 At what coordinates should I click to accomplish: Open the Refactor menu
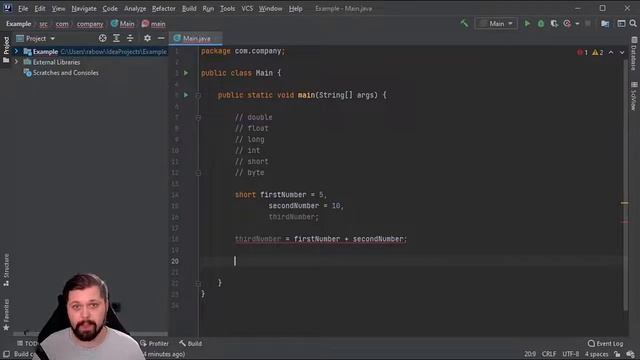[x=163, y=8]
